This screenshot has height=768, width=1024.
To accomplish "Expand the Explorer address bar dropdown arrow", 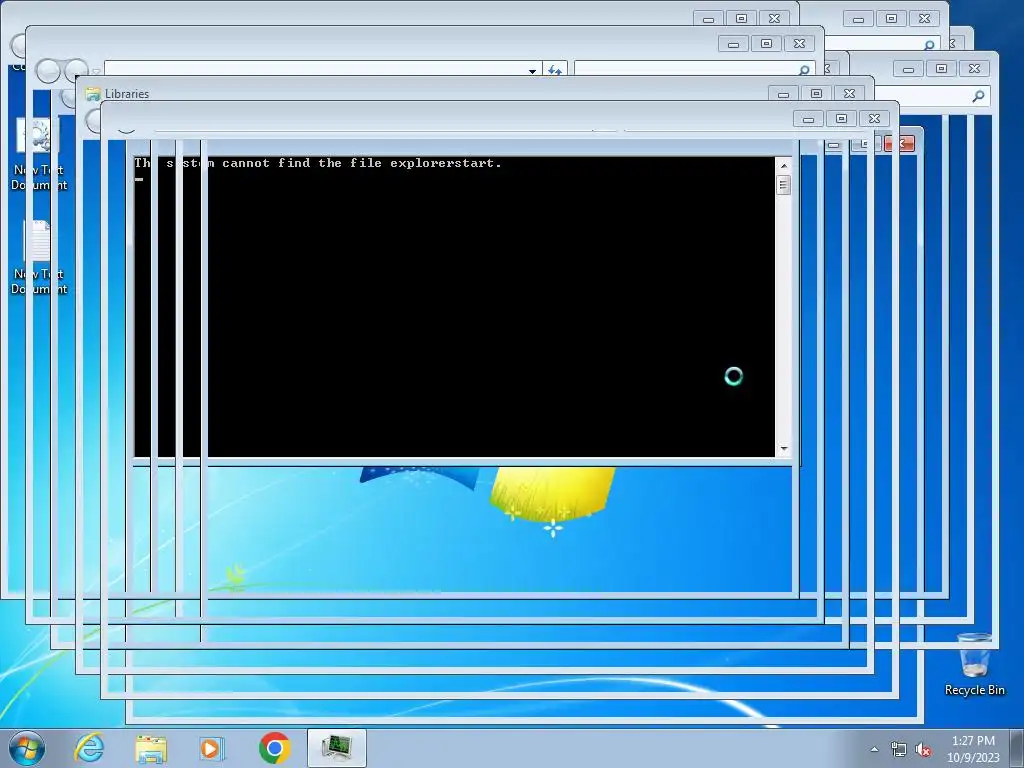I will point(532,71).
